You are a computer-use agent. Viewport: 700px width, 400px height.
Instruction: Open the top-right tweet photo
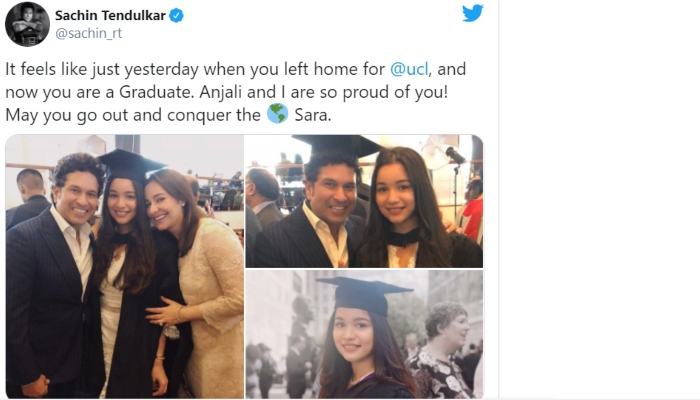(x=364, y=201)
